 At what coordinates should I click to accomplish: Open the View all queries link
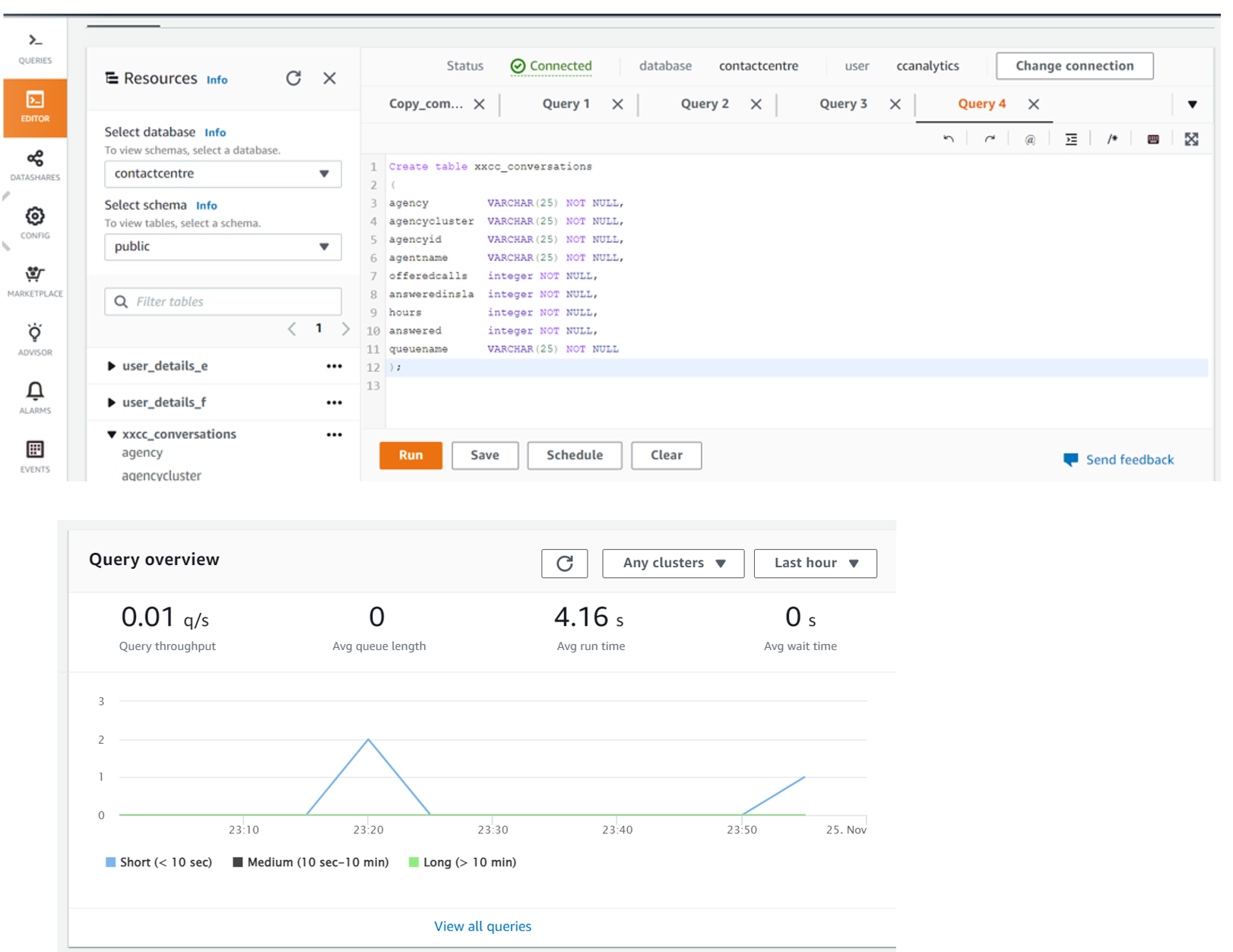(483, 926)
